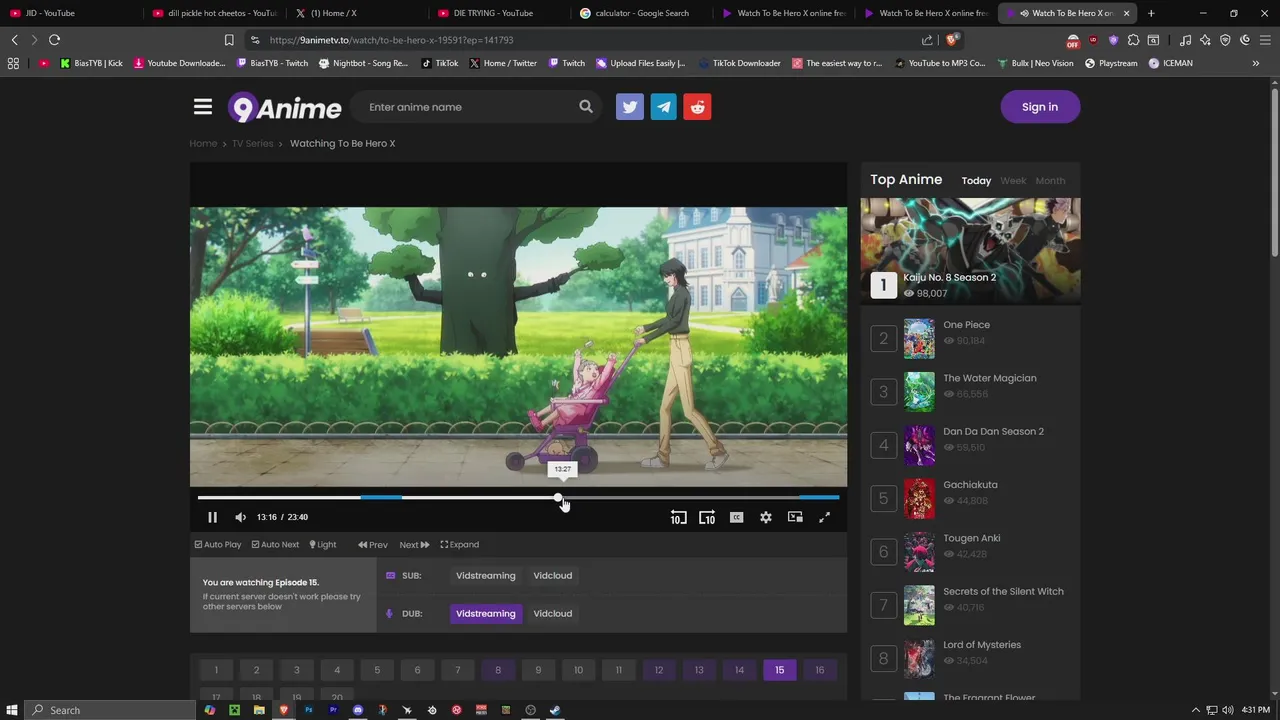
Task: Select episode 12
Action: 659,670
